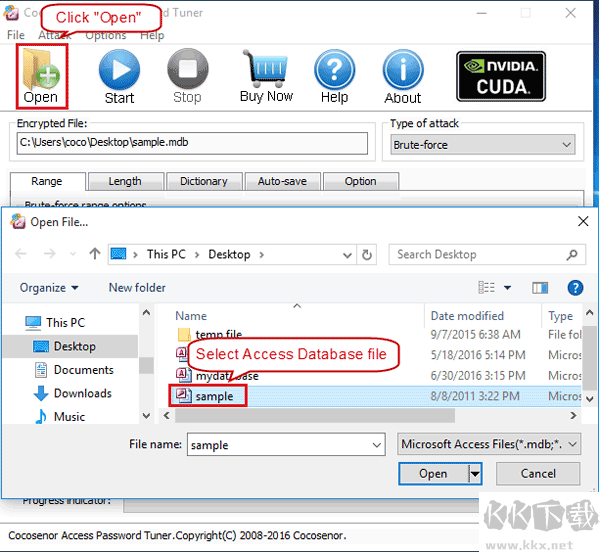Go back in Open File dialog
The height and width of the screenshot is (552, 600).
tap(21, 254)
